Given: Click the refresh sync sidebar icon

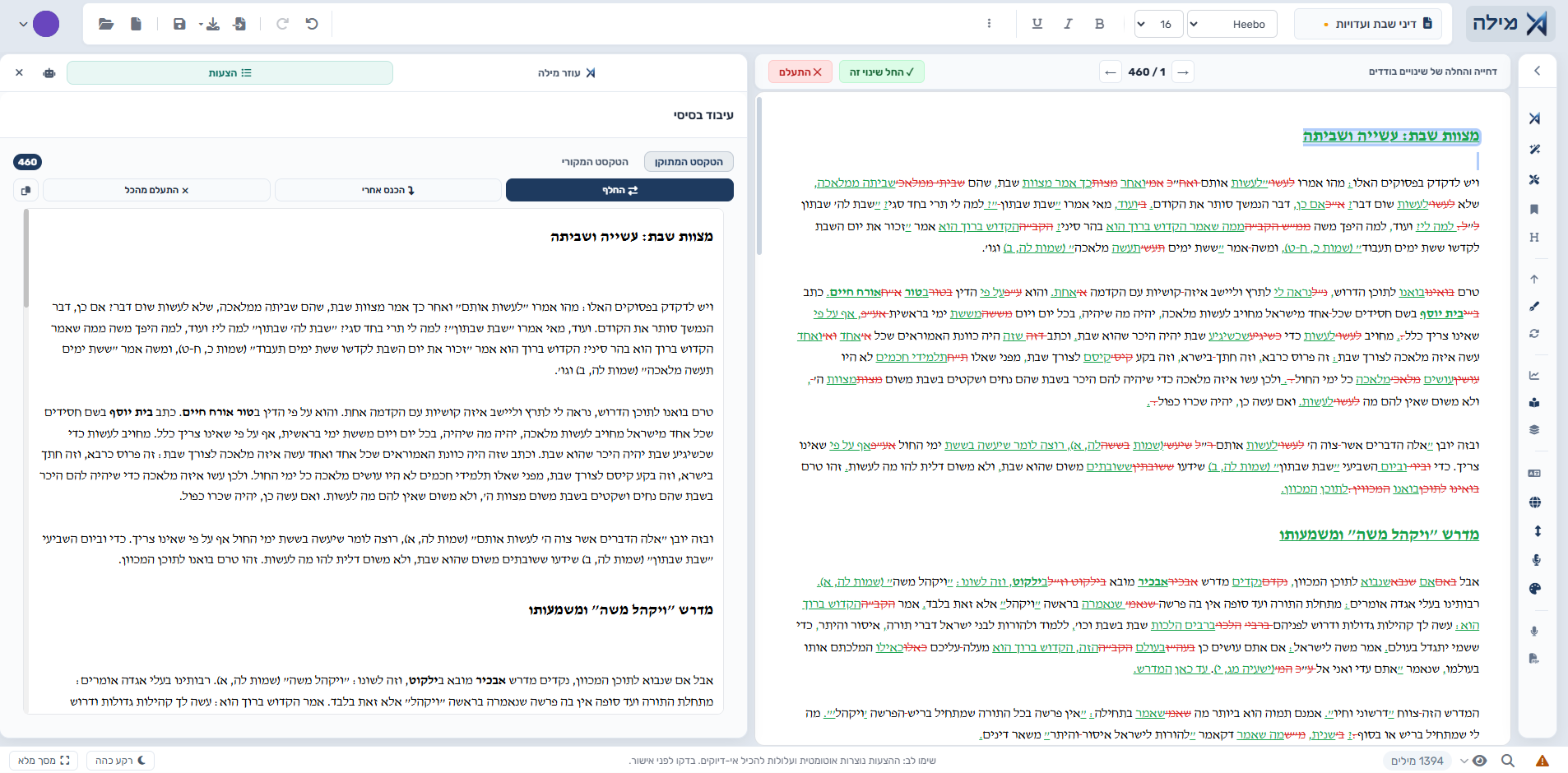Looking at the screenshot, I should [1534, 334].
